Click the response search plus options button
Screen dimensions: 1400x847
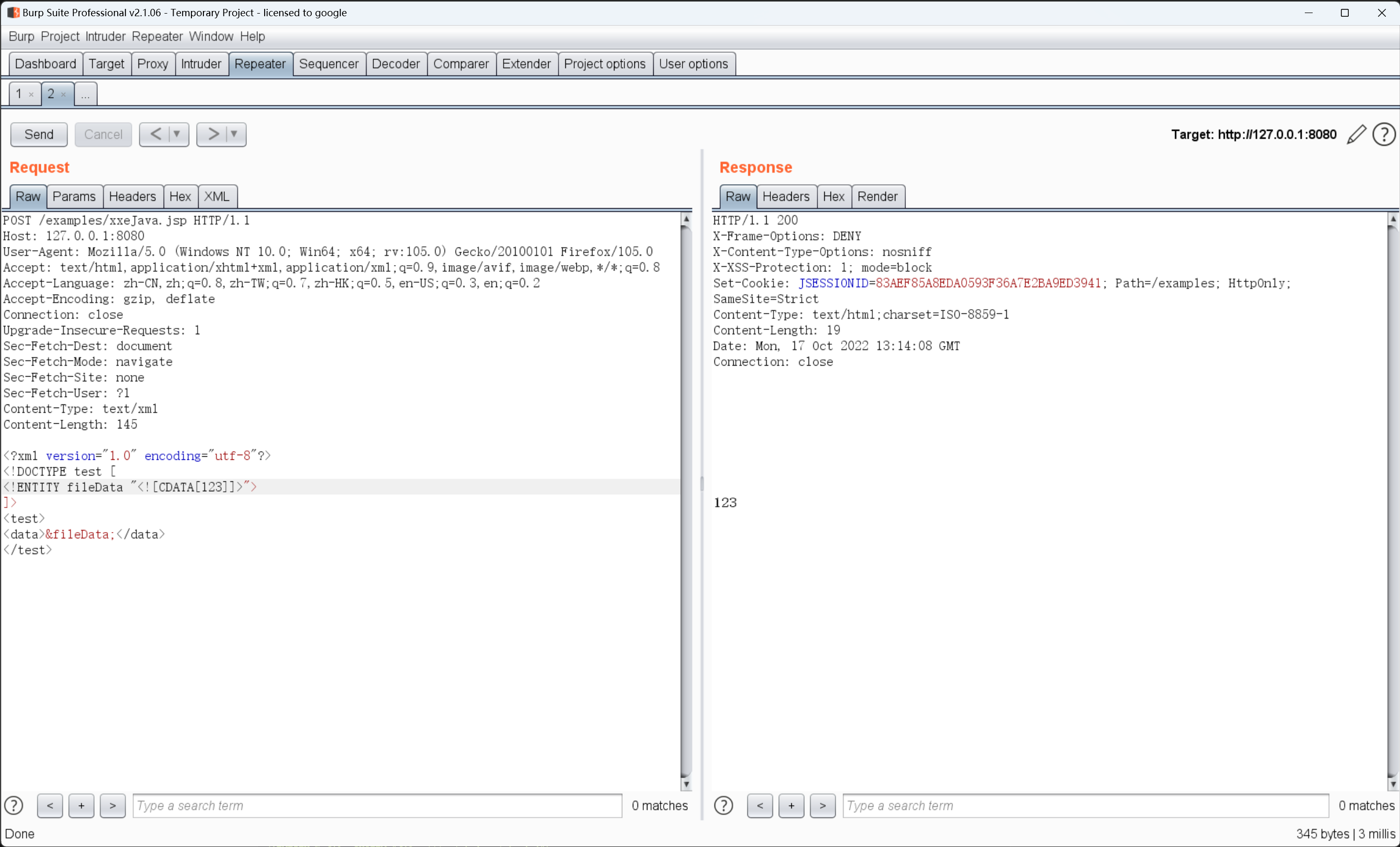pyautogui.click(x=791, y=806)
